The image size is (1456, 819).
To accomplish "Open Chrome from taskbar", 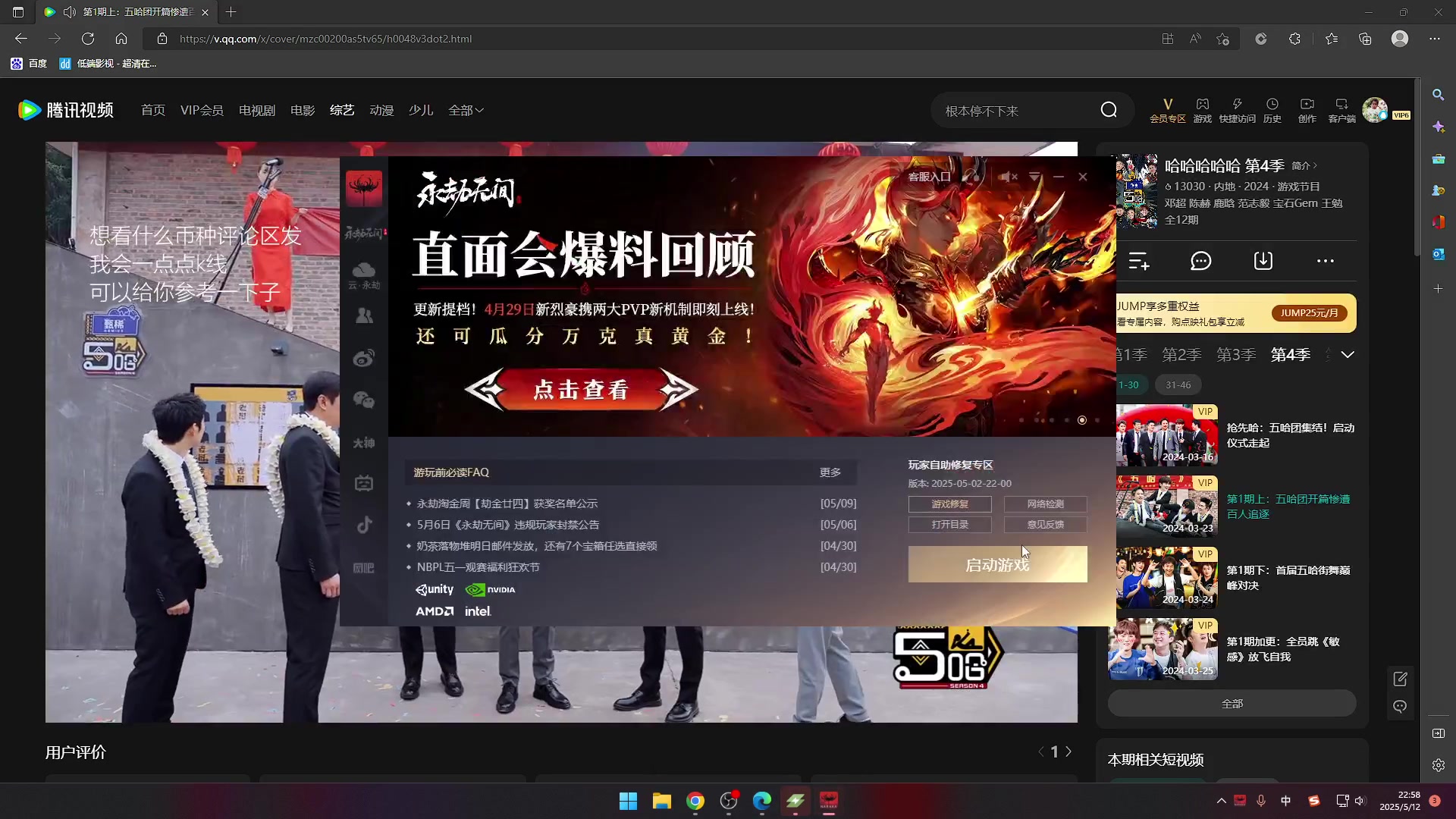I will 695,801.
